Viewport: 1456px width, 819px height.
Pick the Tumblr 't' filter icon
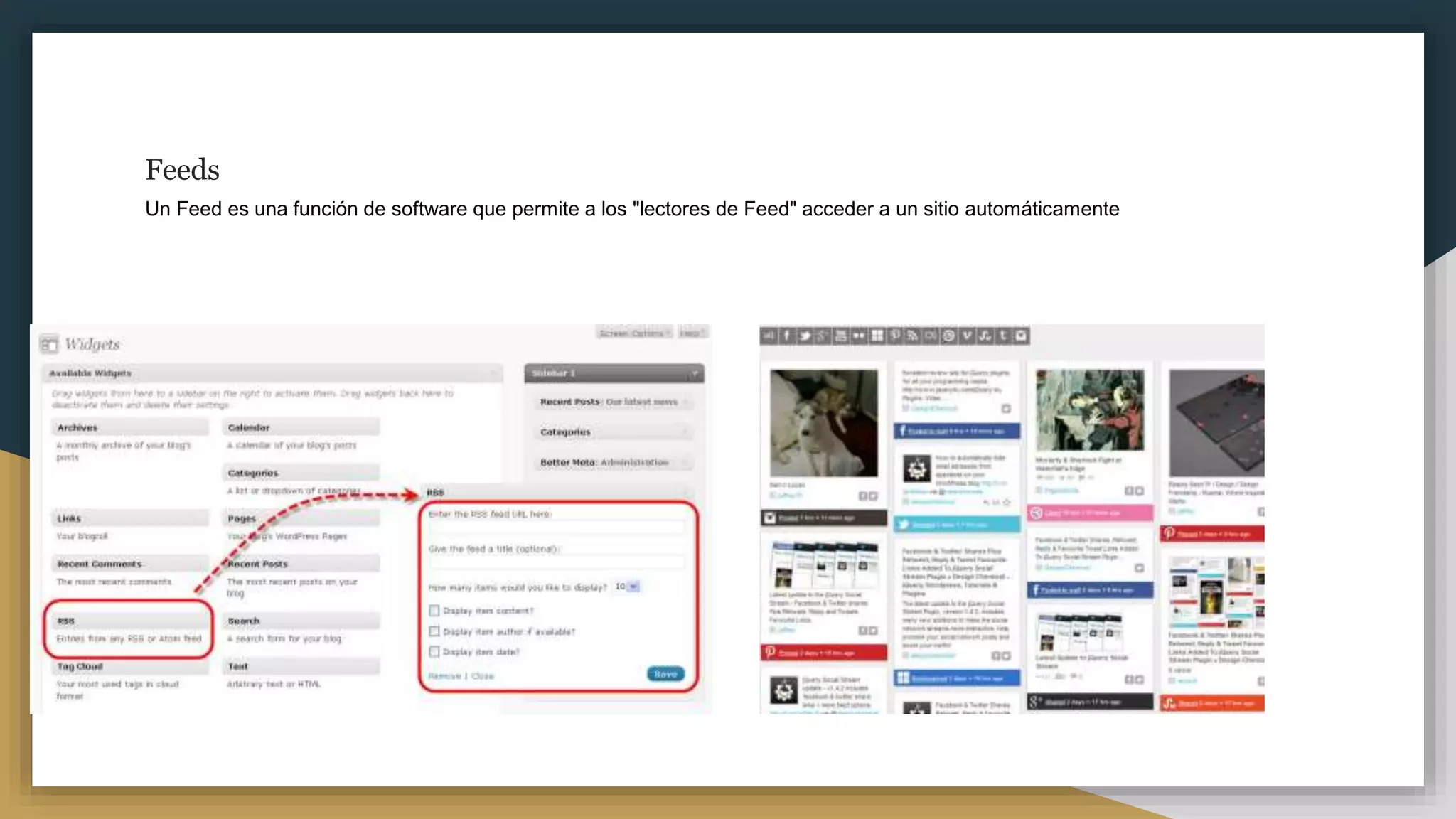(x=1003, y=336)
